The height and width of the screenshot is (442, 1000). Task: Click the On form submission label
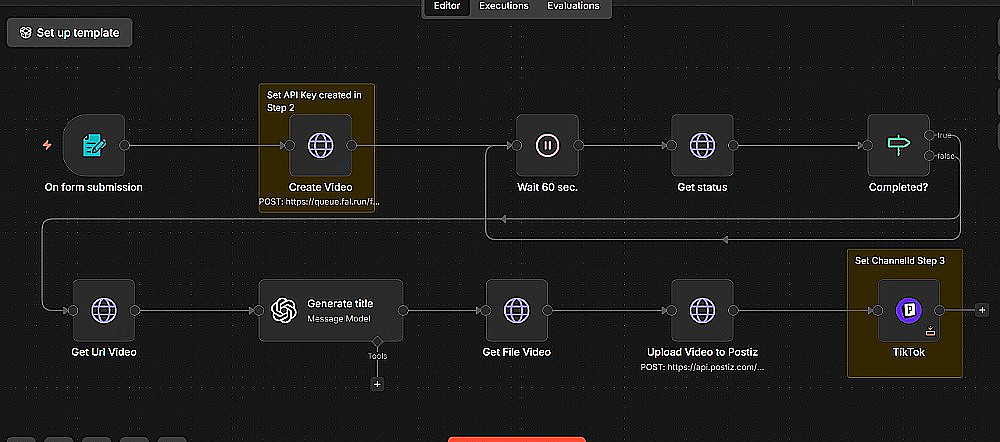tap(94, 188)
